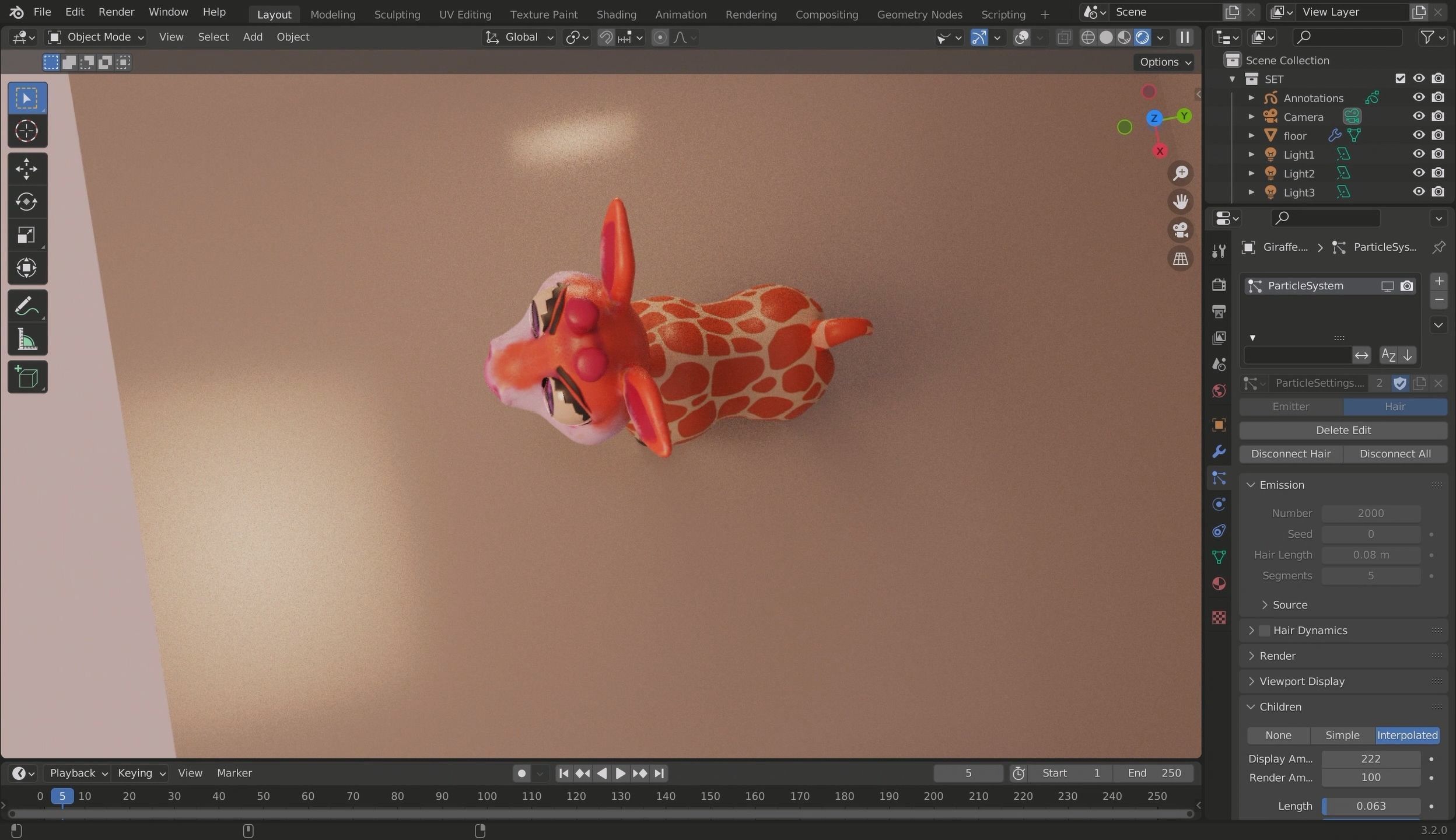Image resolution: width=1456 pixels, height=840 pixels.
Task: Activate the Rotate tool
Action: click(27, 202)
